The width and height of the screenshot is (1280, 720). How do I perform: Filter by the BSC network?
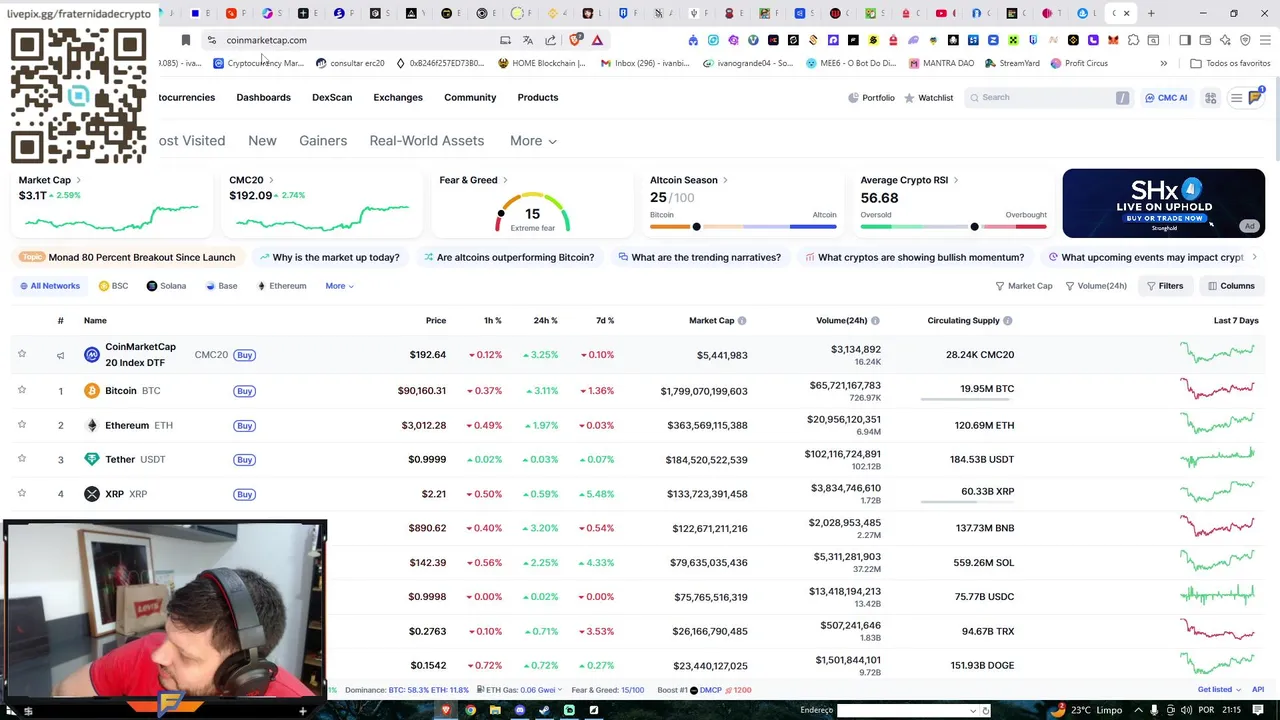113,286
